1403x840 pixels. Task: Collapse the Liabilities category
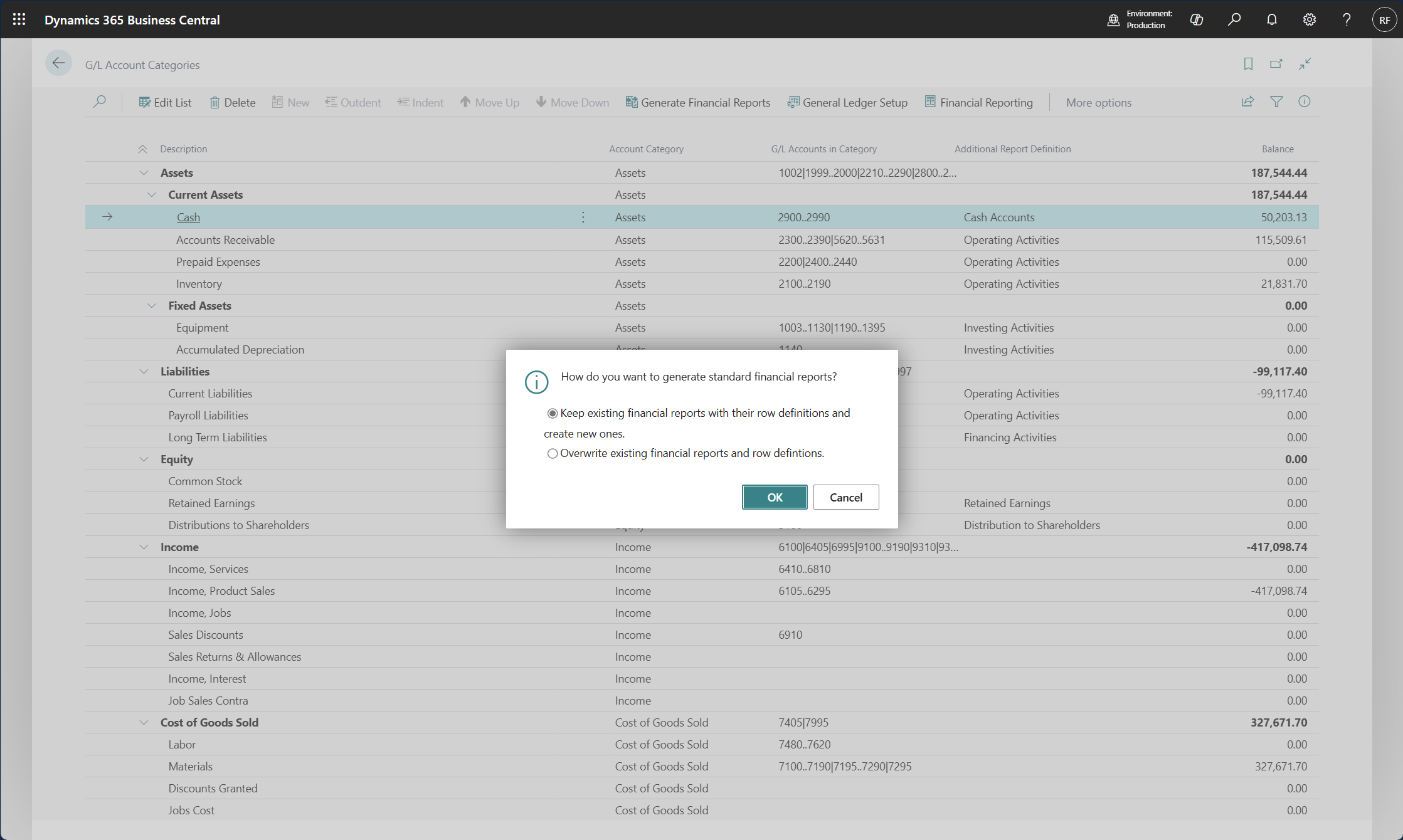click(x=144, y=372)
